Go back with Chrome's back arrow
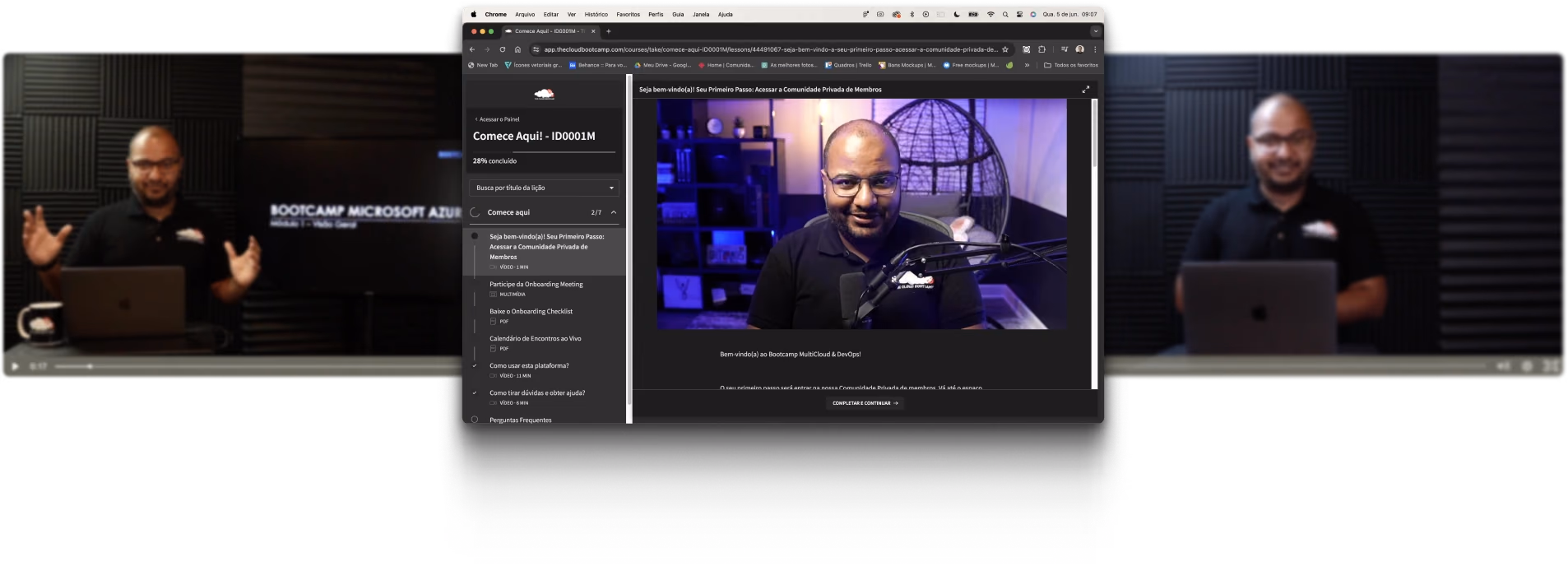The image size is (1568, 585). coord(472,49)
